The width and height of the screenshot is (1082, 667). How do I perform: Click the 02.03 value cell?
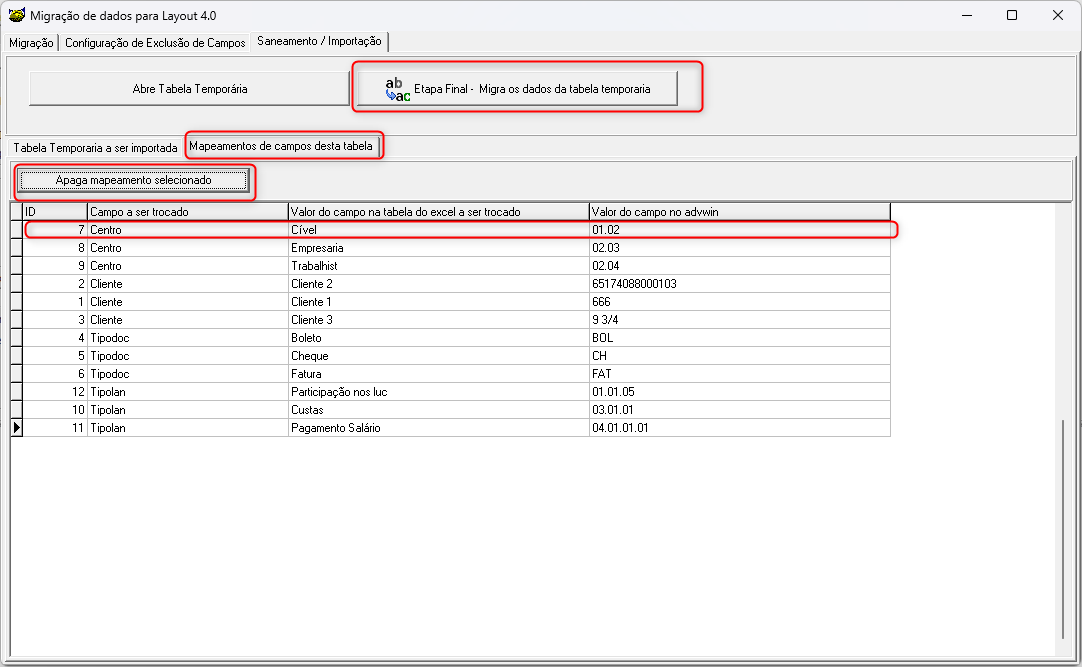tap(740, 248)
